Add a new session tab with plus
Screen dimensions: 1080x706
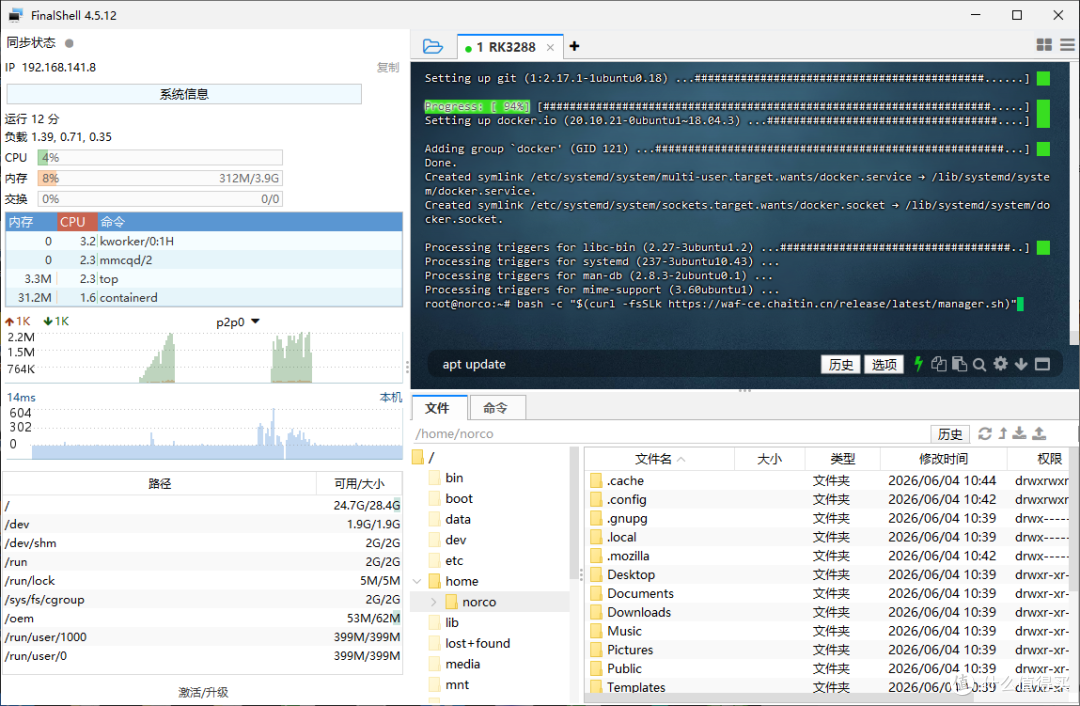(x=574, y=46)
